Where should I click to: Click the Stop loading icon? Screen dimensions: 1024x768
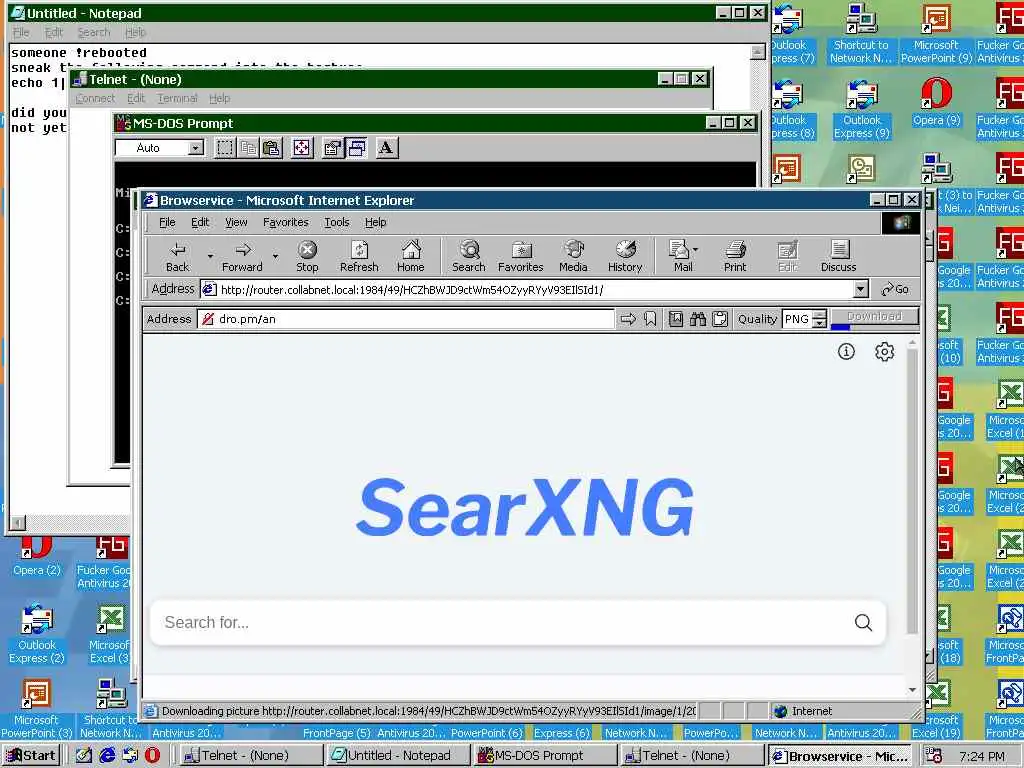click(x=307, y=257)
